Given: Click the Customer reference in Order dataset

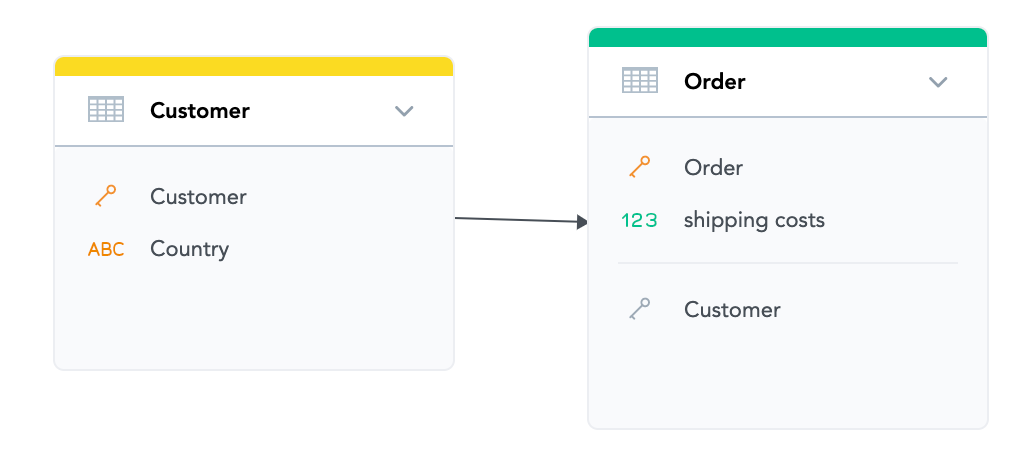Looking at the screenshot, I should click(x=732, y=310).
